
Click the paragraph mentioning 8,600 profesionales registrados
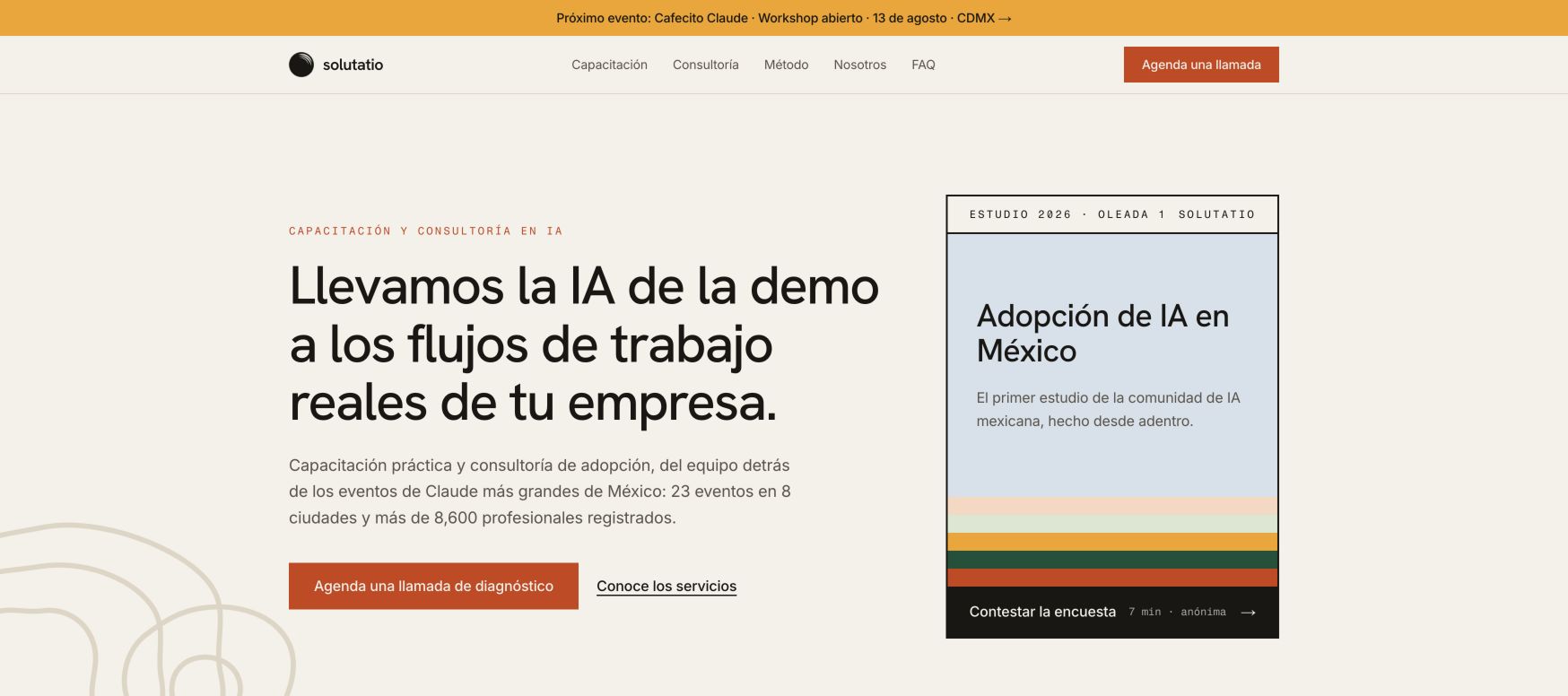click(540, 492)
